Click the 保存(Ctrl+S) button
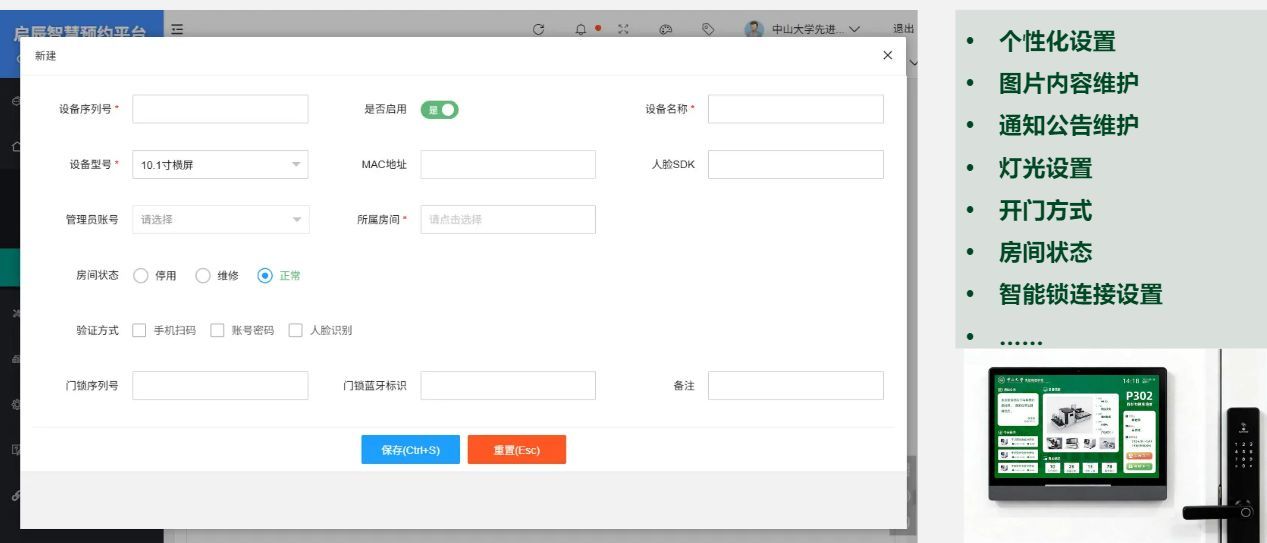Screen dimensions: 1267x543 click(410, 450)
